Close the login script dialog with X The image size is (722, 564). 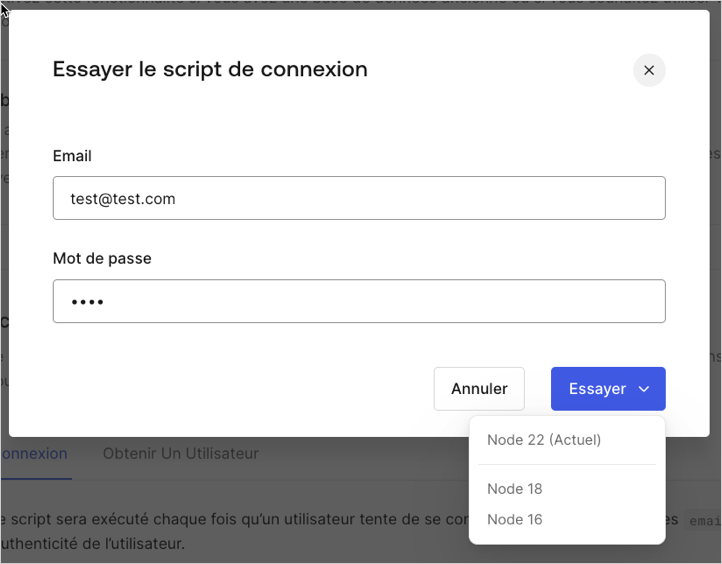point(649,70)
